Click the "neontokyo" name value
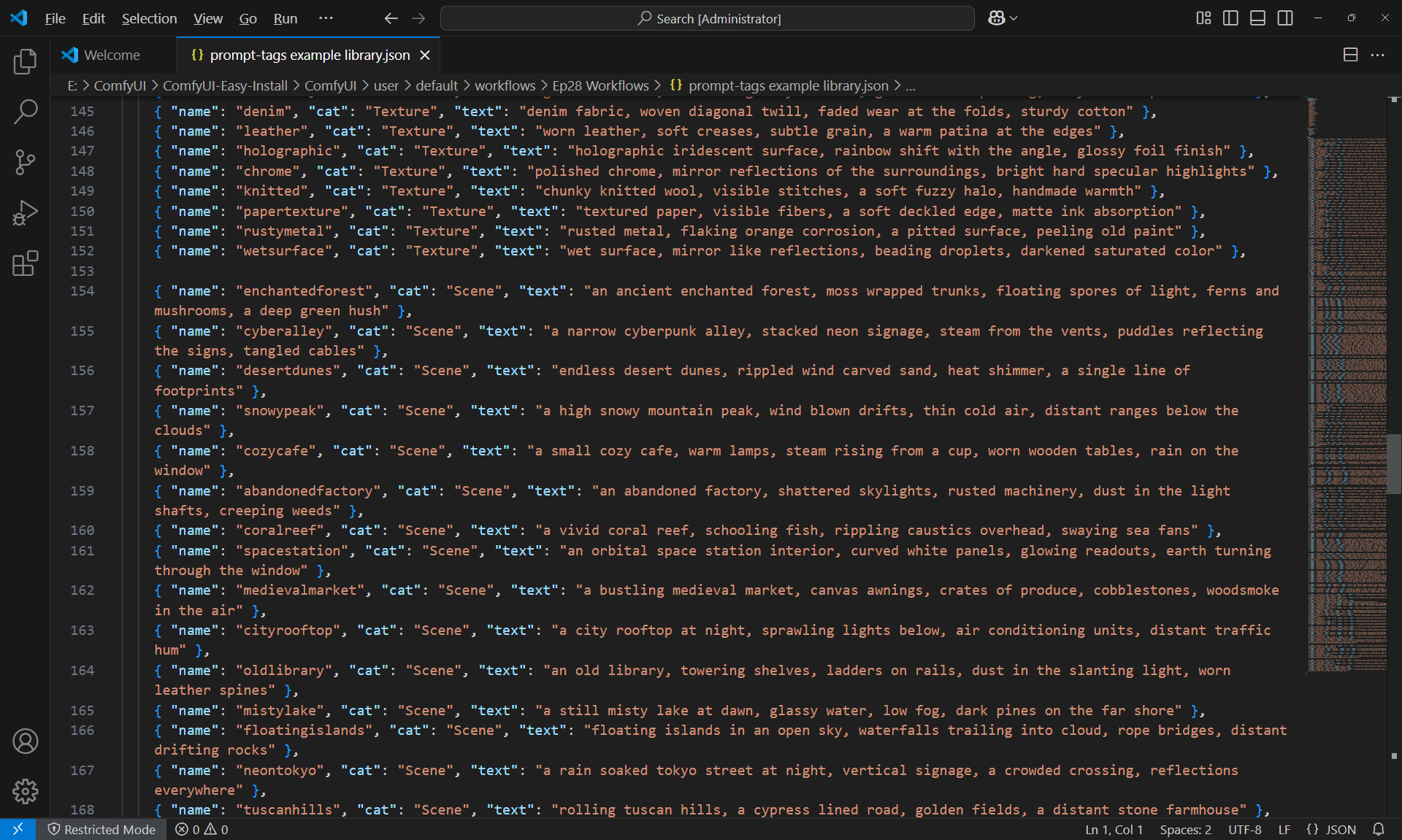The image size is (1402, 840). click(280, 770)
